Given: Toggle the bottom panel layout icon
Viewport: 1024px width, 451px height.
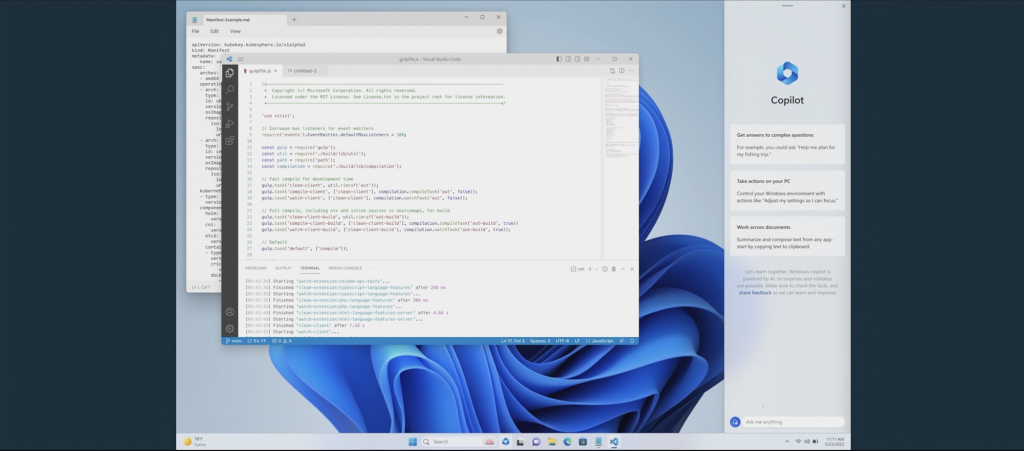Looking at the screenshot, I should (568, 59).
